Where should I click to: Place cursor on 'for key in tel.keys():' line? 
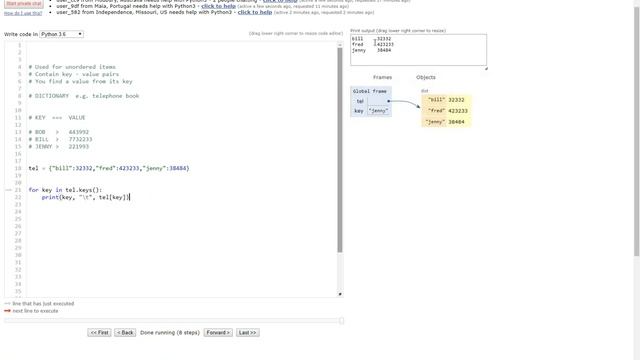[65, 190]
